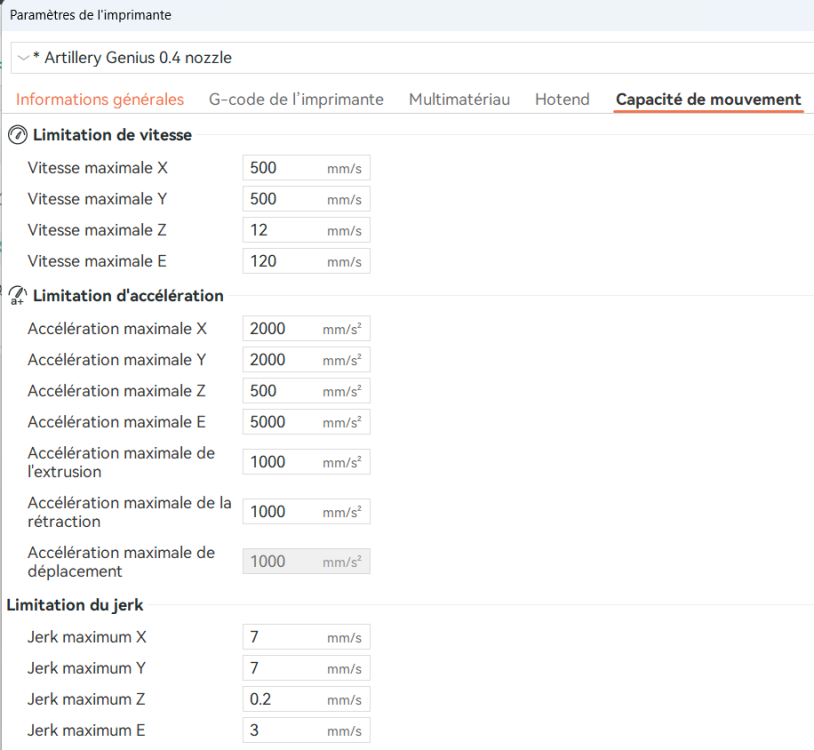
Task: Click the Vitesse maximale Z label
Action: pyautogui.click(x=97, y=230)
